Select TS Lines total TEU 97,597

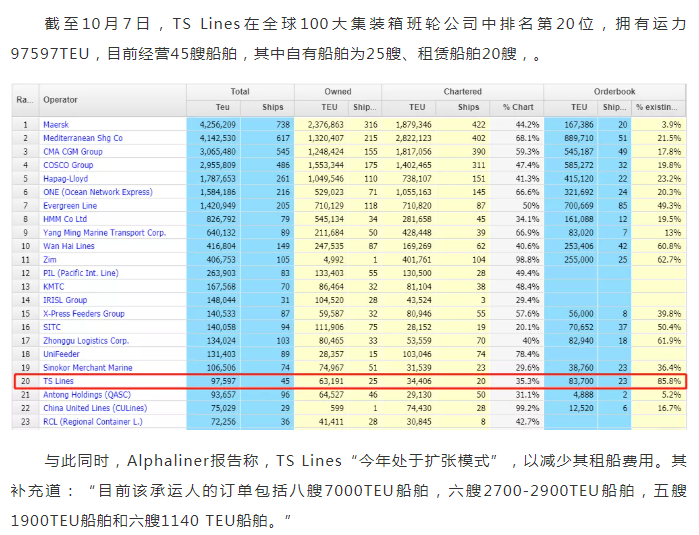coord(214,381)
